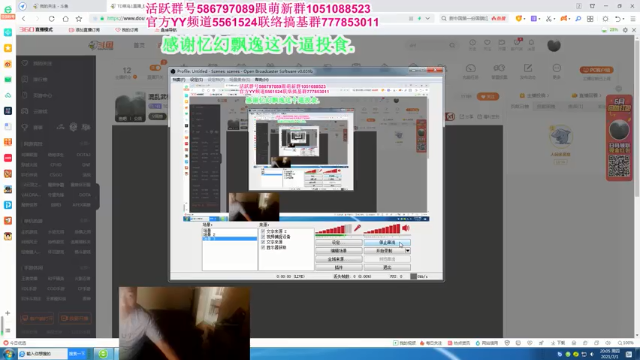Open the second menu in OBS menu bar
This screenshot has height=360, width=640.
coord(196,80)
